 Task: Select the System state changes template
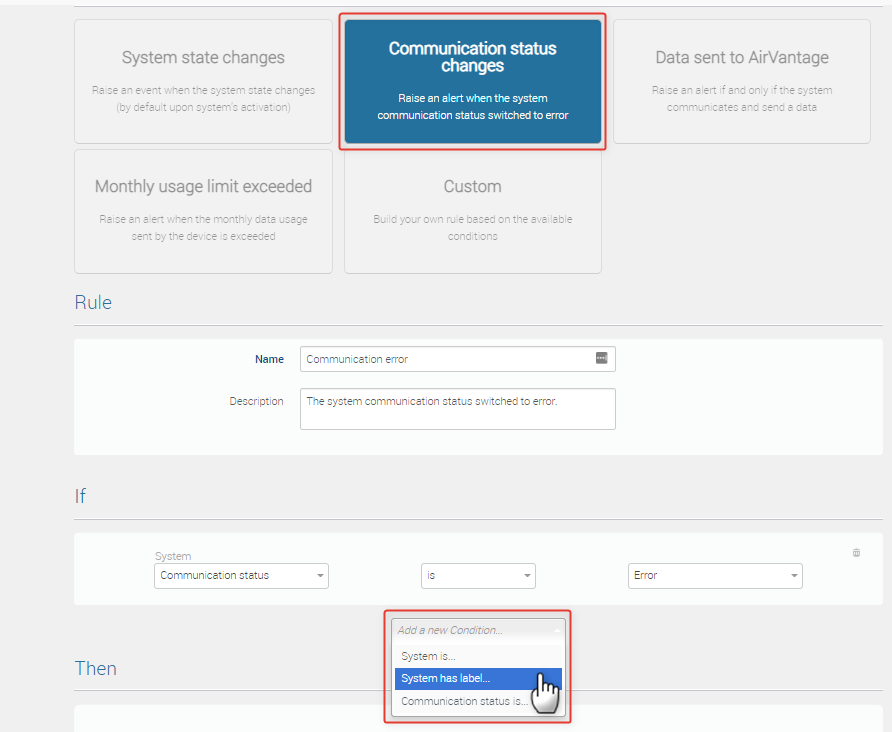click(203, 81)
